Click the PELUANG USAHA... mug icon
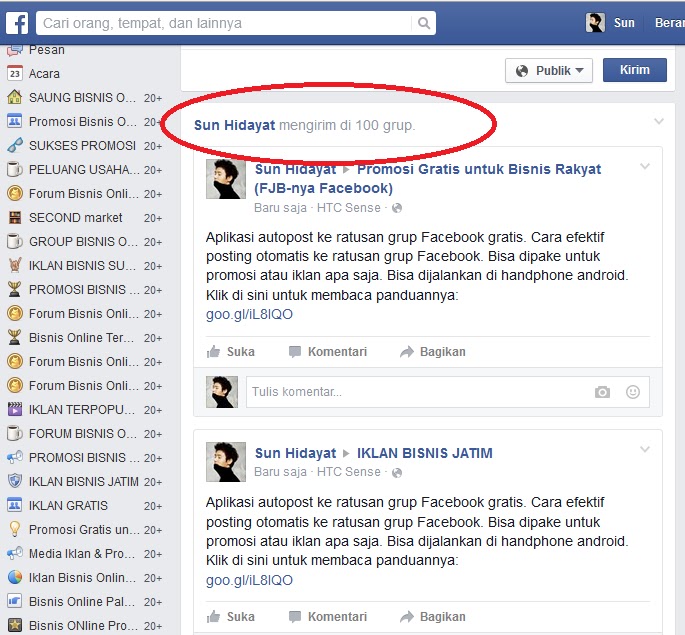This screenshot has height=635, width=685. coord(14,169)
